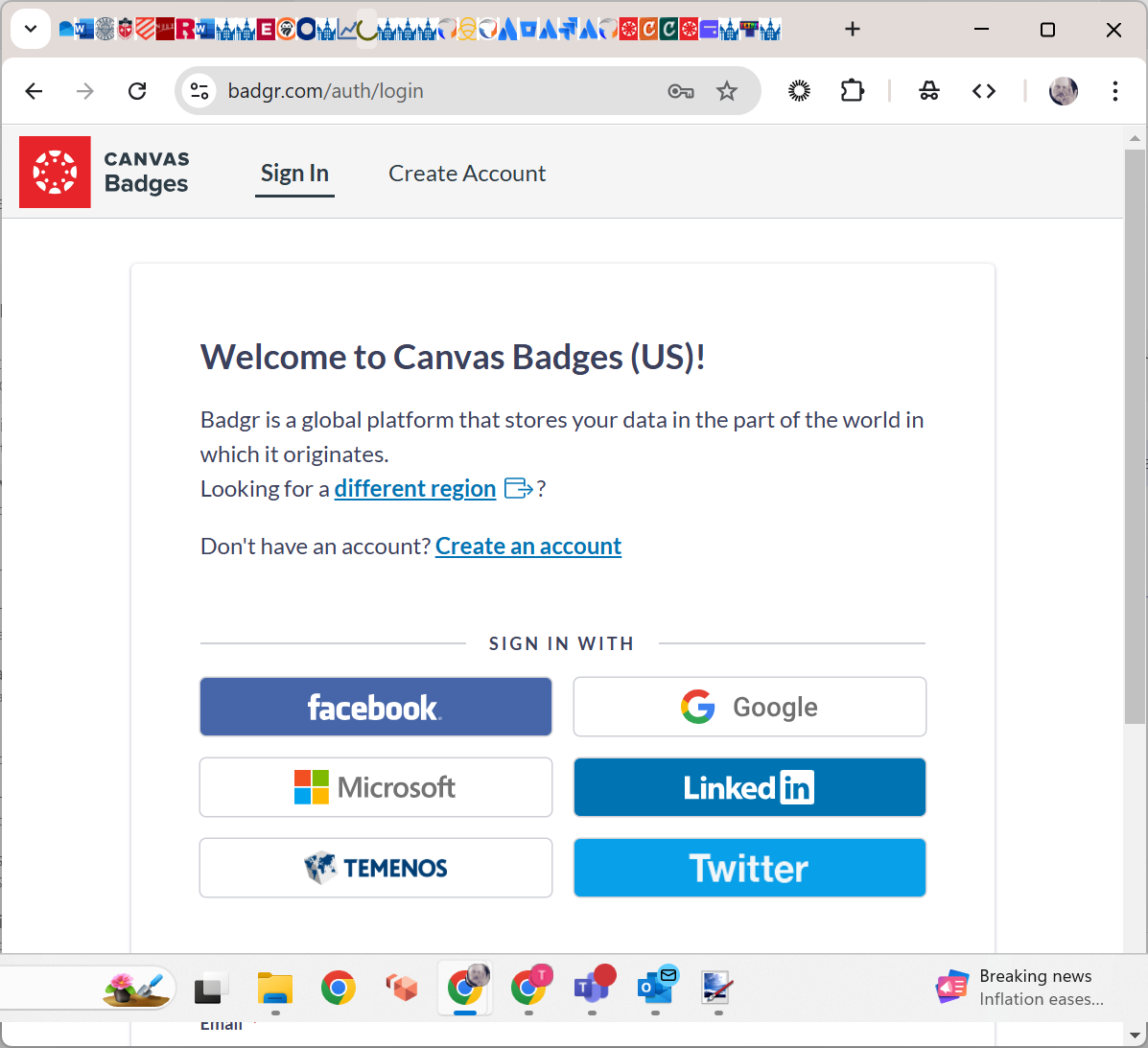1148x1048 pixels.
Task: Sign in with Facebook
Action: click(x=376, y=707)
